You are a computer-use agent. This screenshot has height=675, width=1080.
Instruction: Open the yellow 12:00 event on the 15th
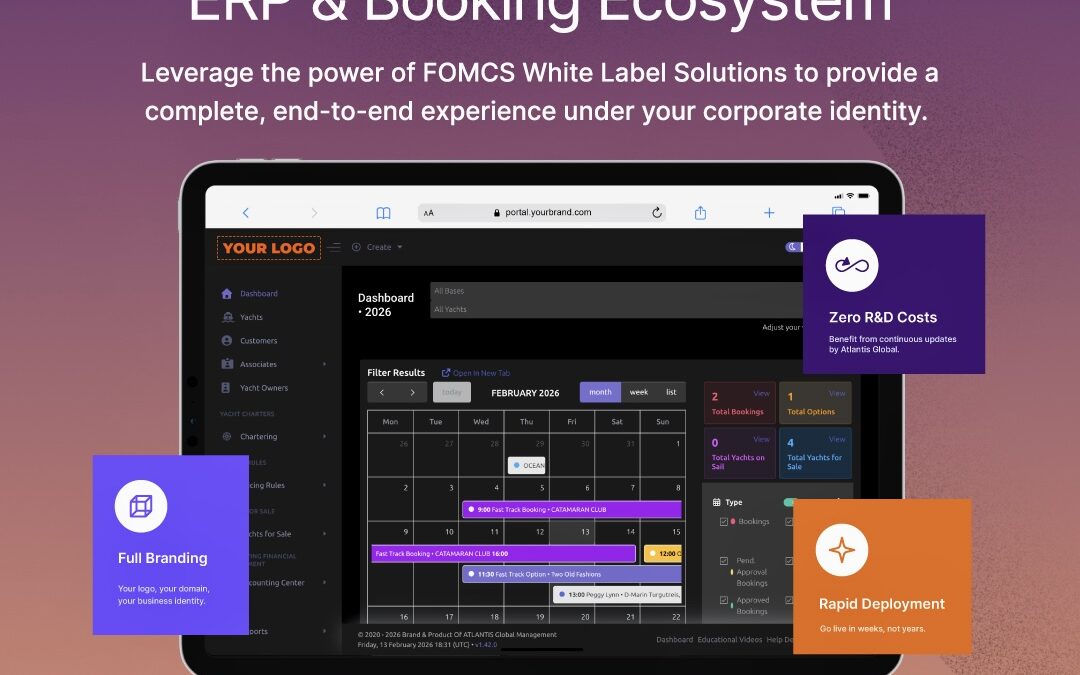pyautogui.click(x=663, y=554)
